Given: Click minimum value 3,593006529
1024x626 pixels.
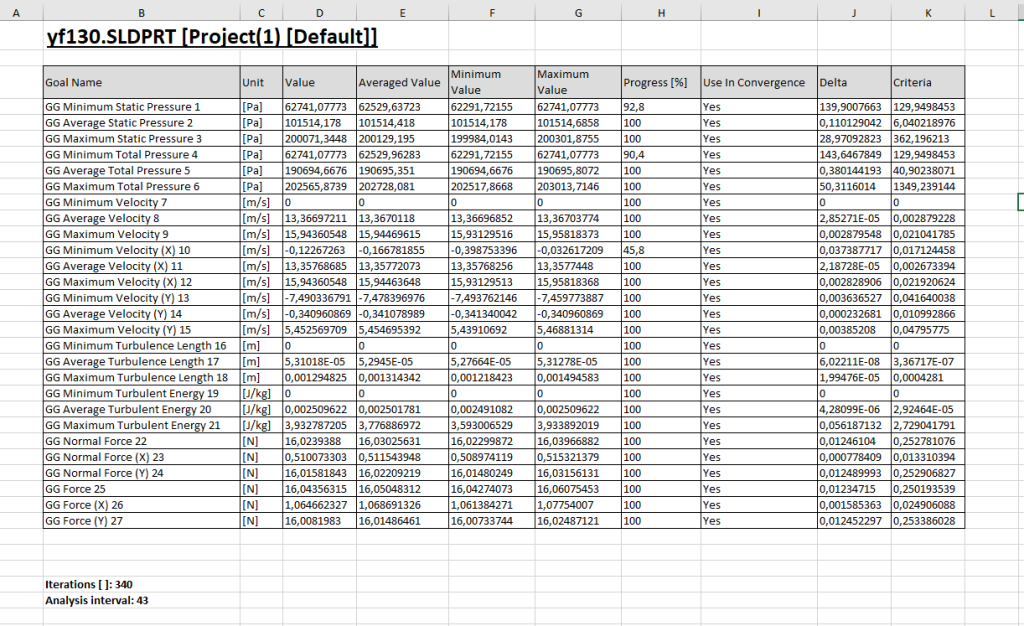Looking at the screenshot, I should 492,426.
